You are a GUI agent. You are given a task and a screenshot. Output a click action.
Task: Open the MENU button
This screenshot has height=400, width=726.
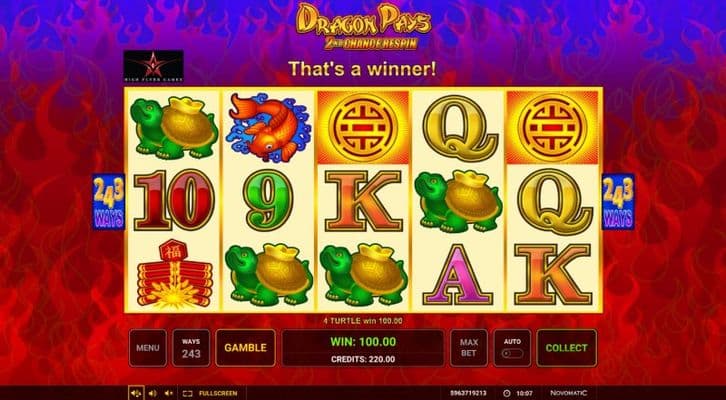click(x=148, y=348)
